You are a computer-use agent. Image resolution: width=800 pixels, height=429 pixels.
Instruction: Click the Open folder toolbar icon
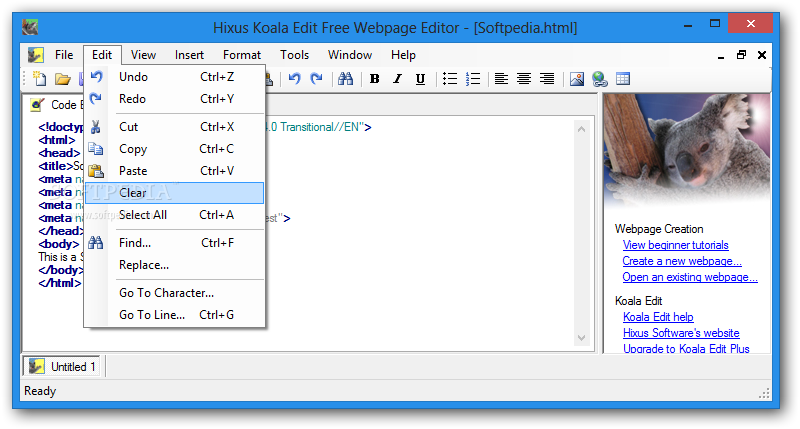click(63, 79)
